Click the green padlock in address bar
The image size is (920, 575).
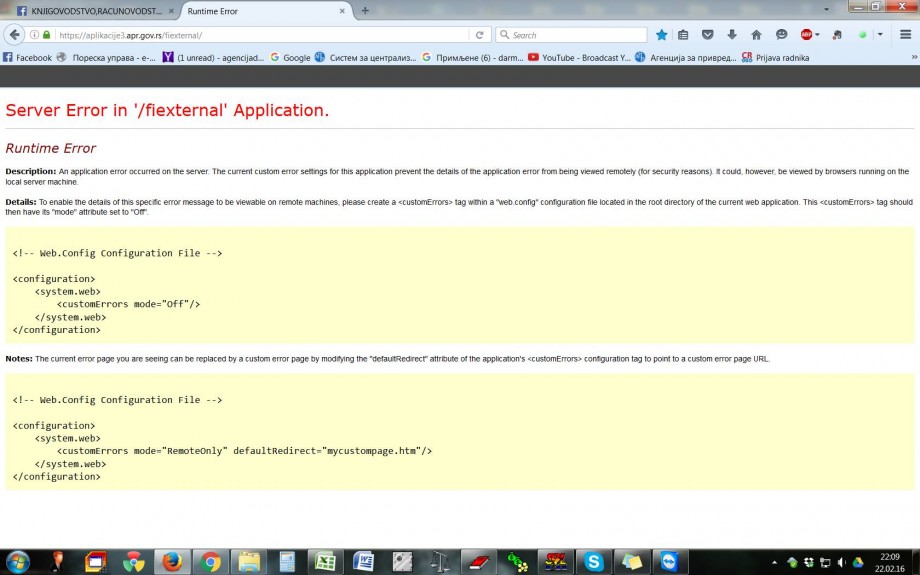pyautogui.click(x=47, y=35)
